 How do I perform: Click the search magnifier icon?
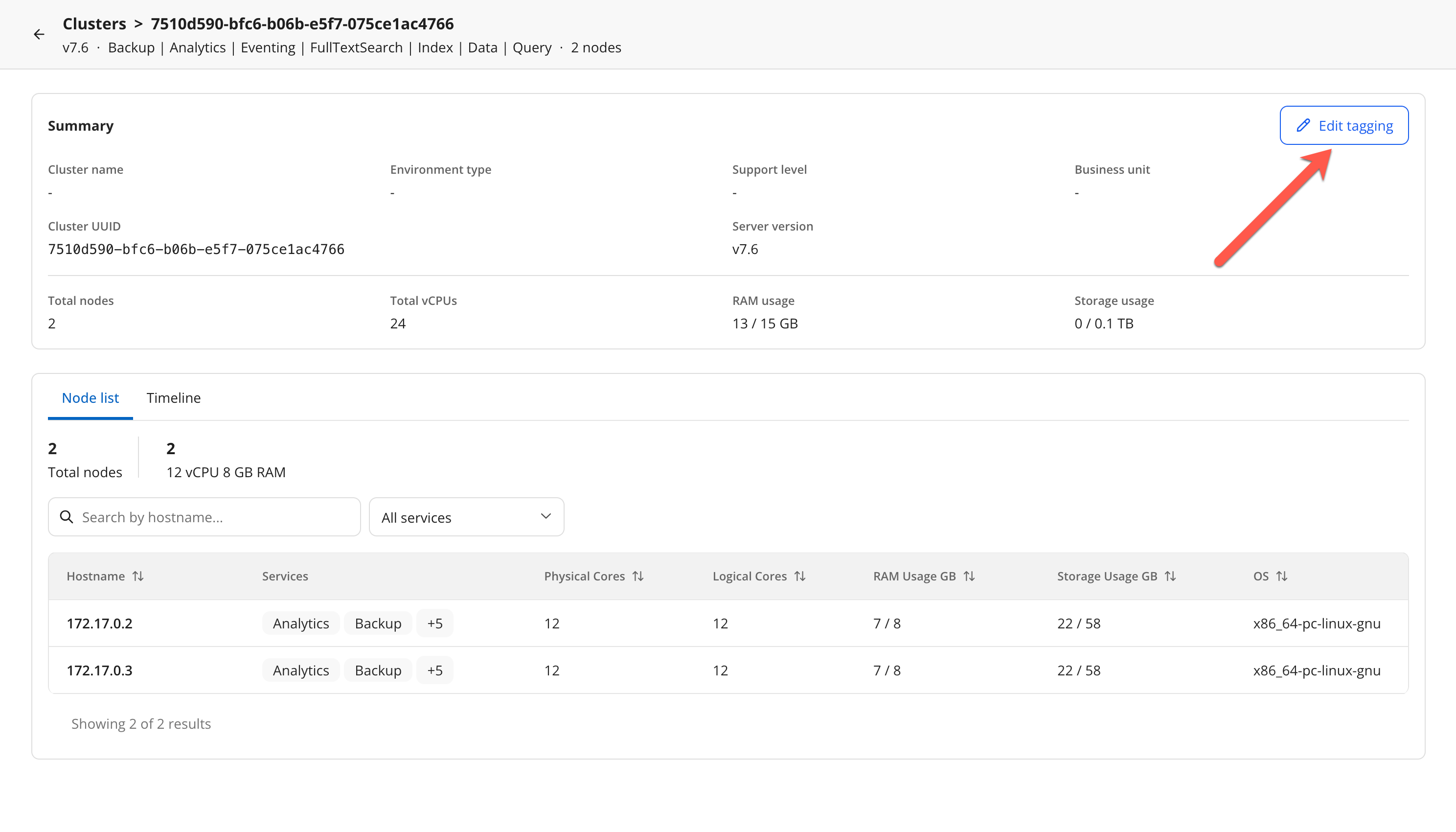click(66, 516)
